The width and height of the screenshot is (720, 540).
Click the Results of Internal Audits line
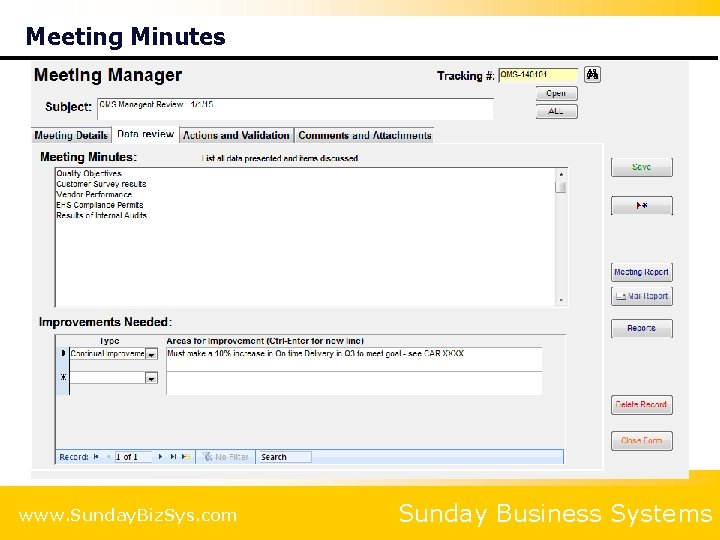pyautogui.click(x=102, y=215)
